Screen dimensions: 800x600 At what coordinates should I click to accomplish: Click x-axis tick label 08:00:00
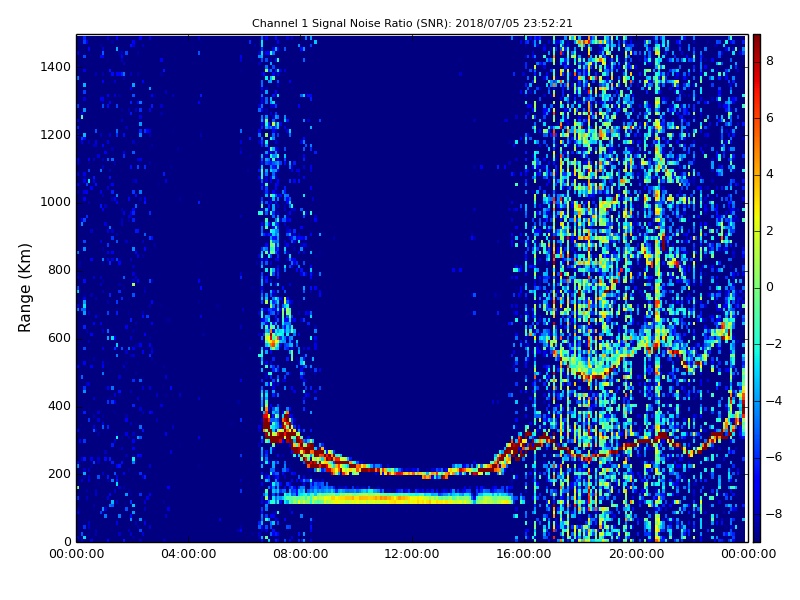coord(301,554)
